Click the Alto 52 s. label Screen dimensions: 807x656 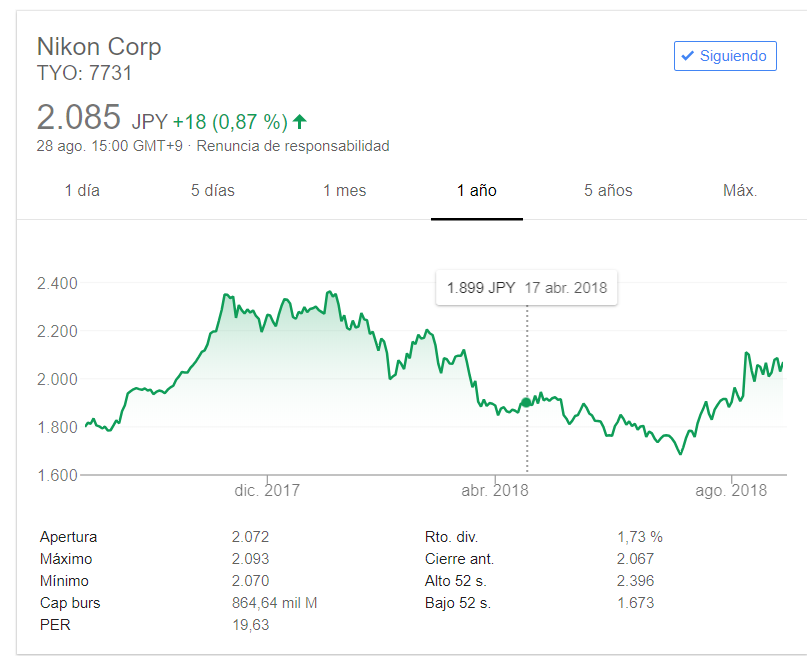coord(455,581)
